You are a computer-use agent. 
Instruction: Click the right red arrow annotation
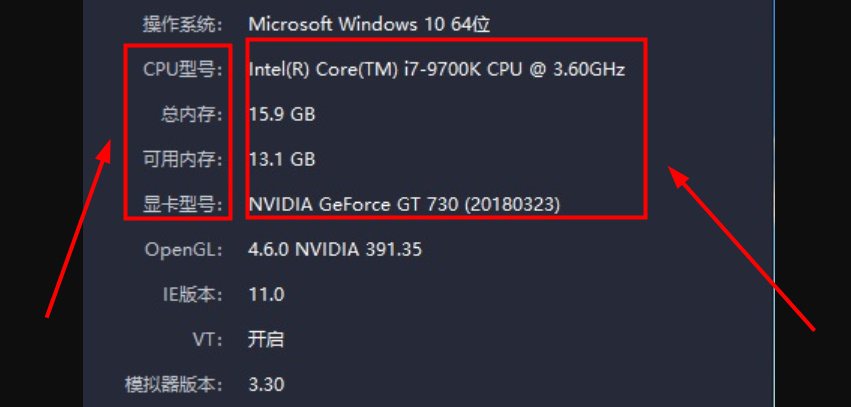click(743, 248)
